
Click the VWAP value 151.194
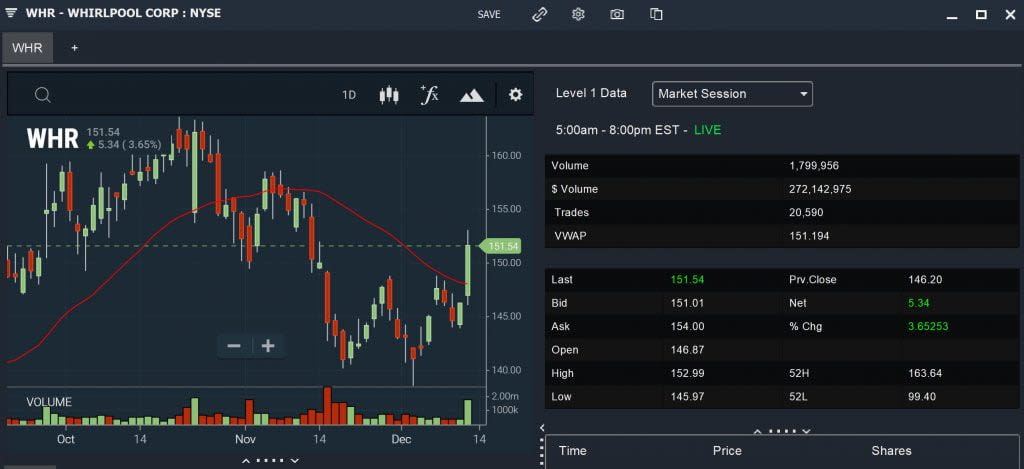click(x=809, y=236)
